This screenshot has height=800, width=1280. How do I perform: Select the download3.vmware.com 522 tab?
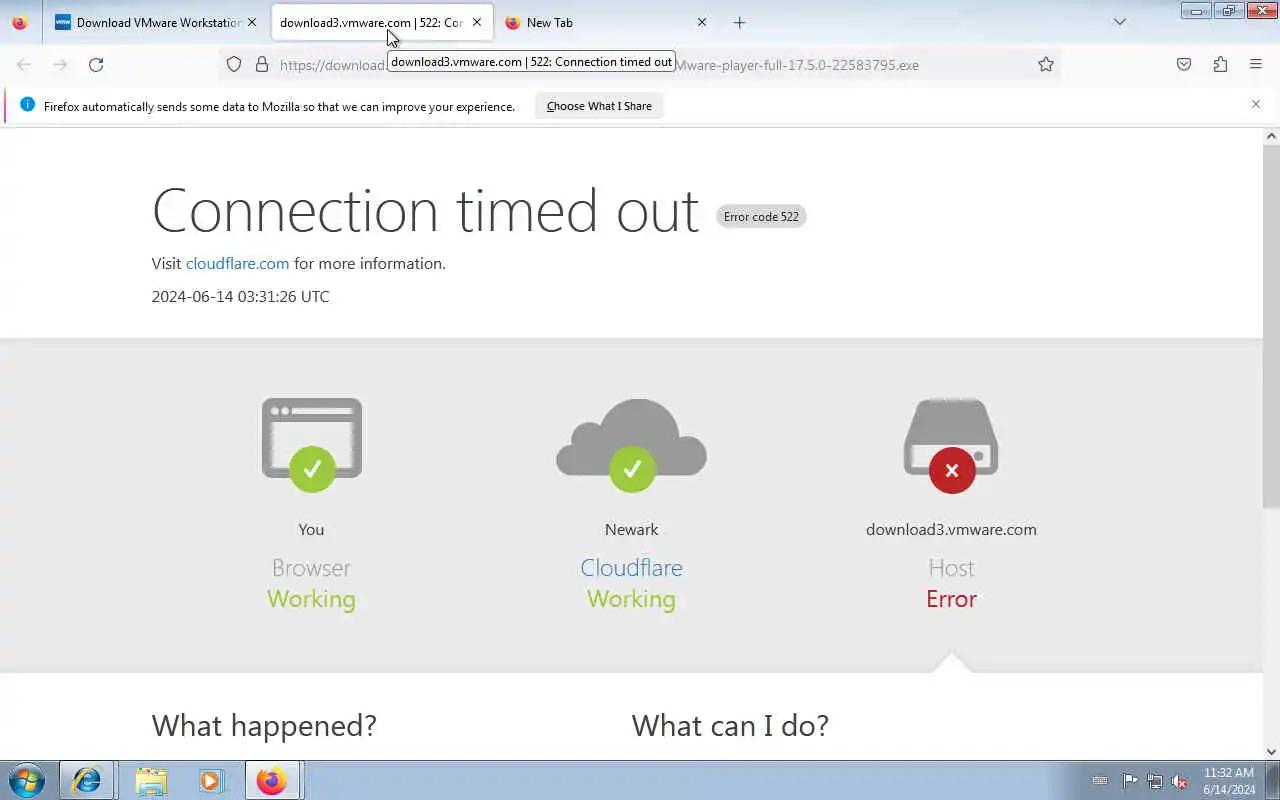coord(382,22)
